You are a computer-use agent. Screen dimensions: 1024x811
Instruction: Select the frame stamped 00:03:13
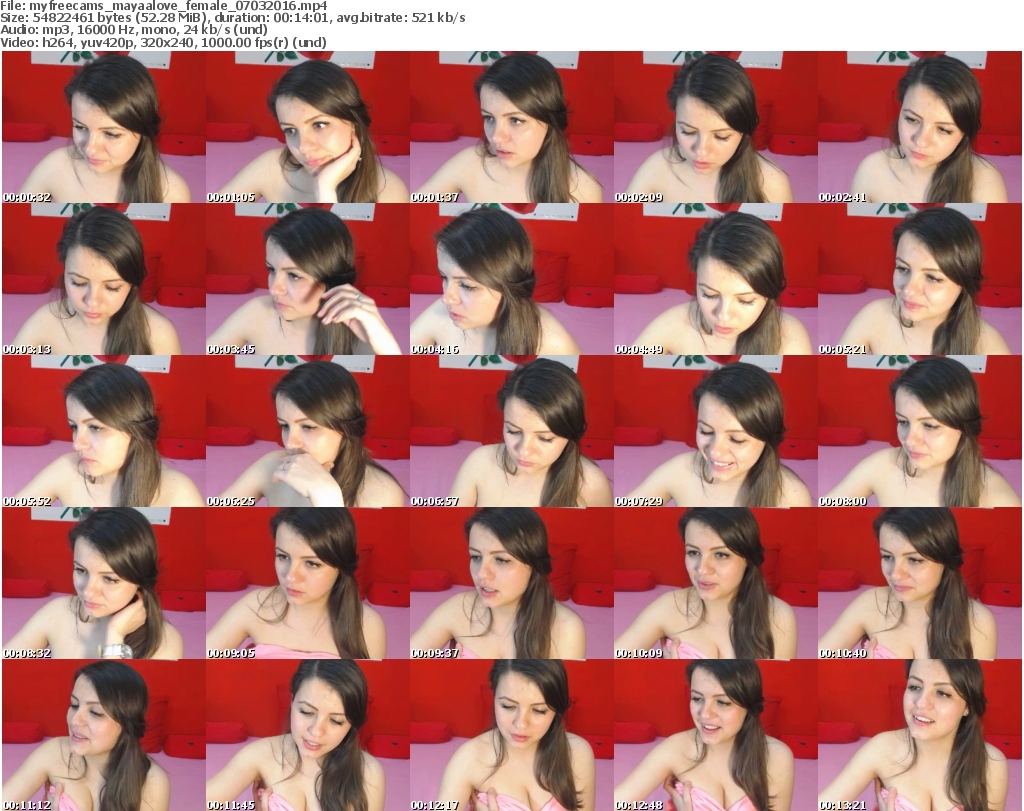click(x=104, y=279)
